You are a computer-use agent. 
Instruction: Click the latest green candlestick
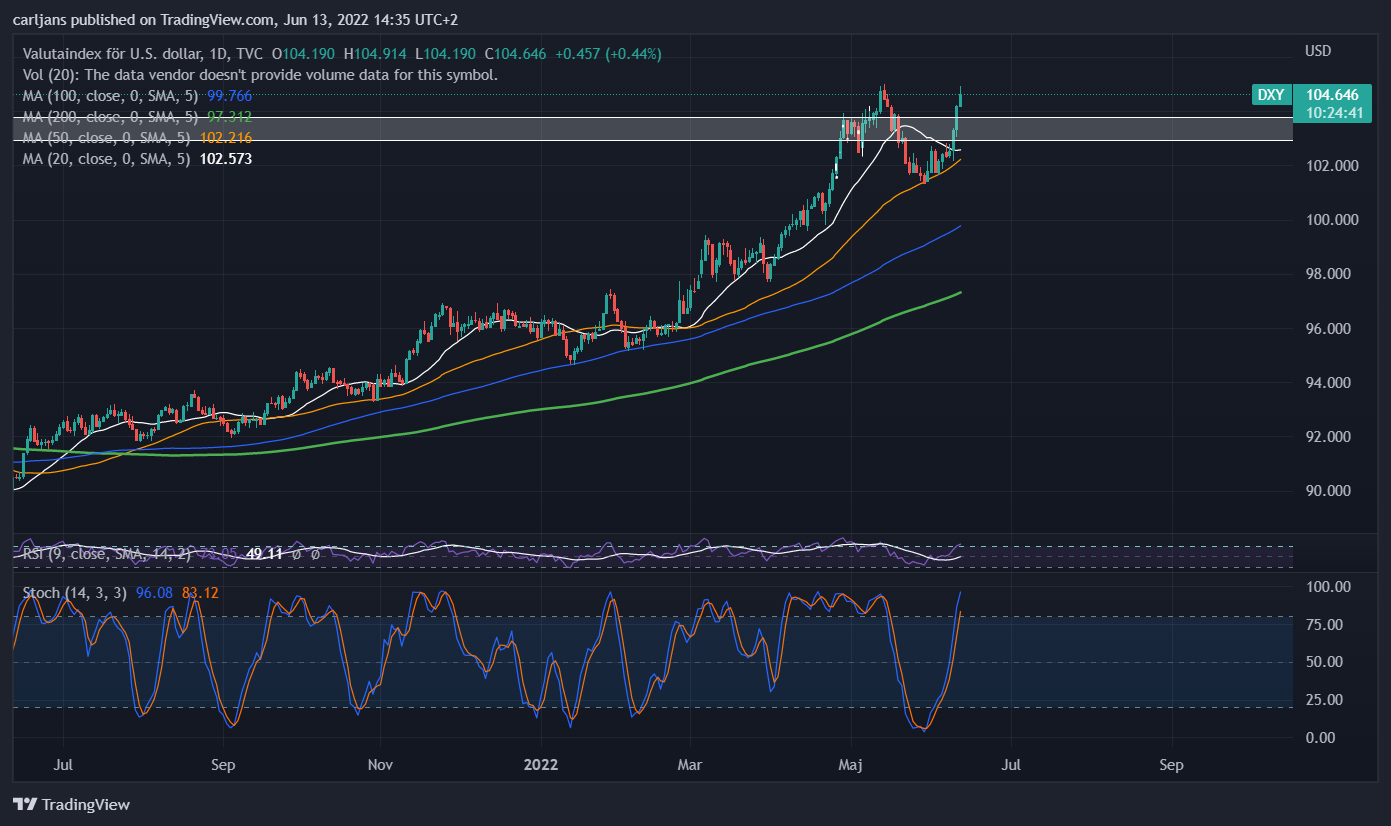[x=960, y=97]
